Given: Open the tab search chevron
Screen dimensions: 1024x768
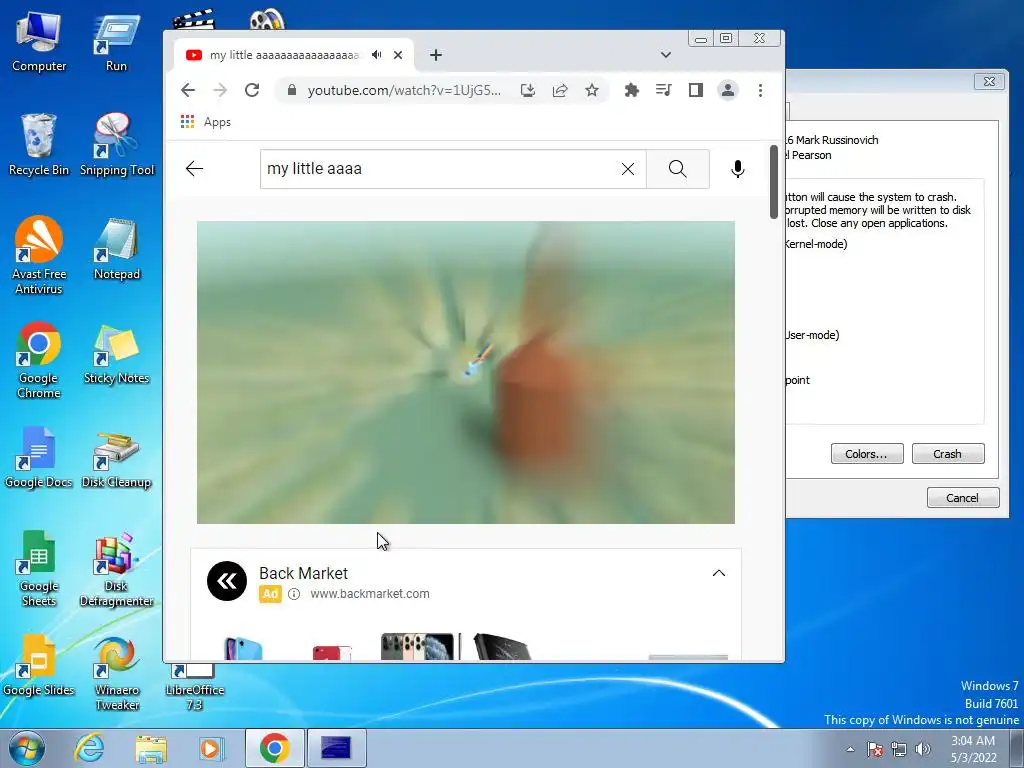Looking at the screenshot, I should [665, 55].
